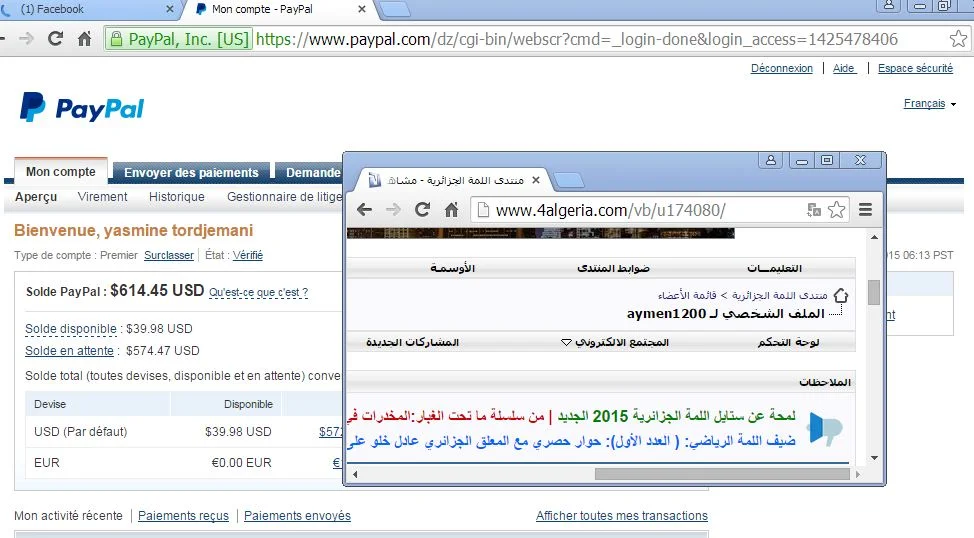Click the PayPal address bar URL
The width and height of the screenshot is (974, 538).
(x=576, y=39)
